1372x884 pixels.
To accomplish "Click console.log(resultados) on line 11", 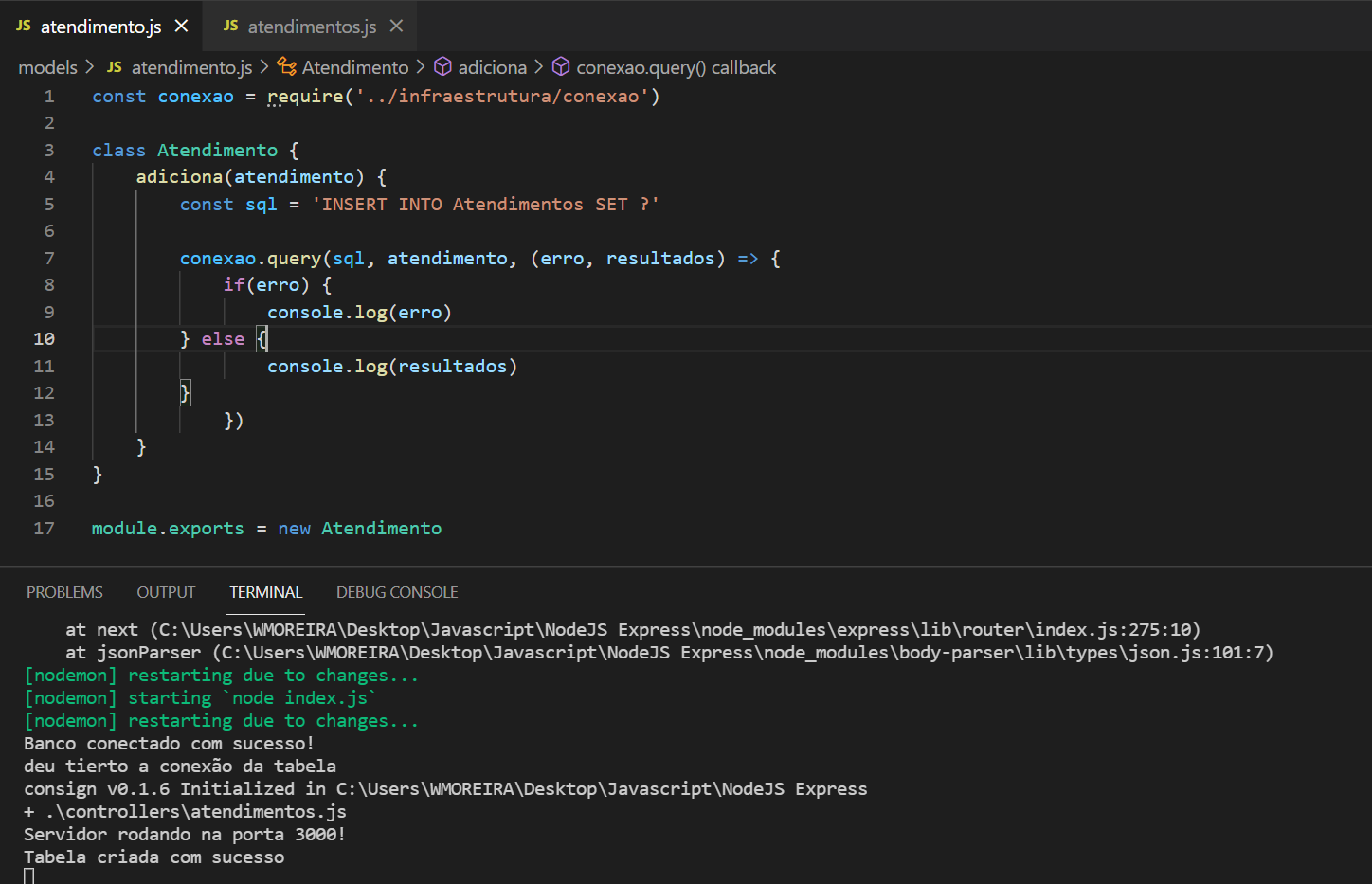I will 392,367.
